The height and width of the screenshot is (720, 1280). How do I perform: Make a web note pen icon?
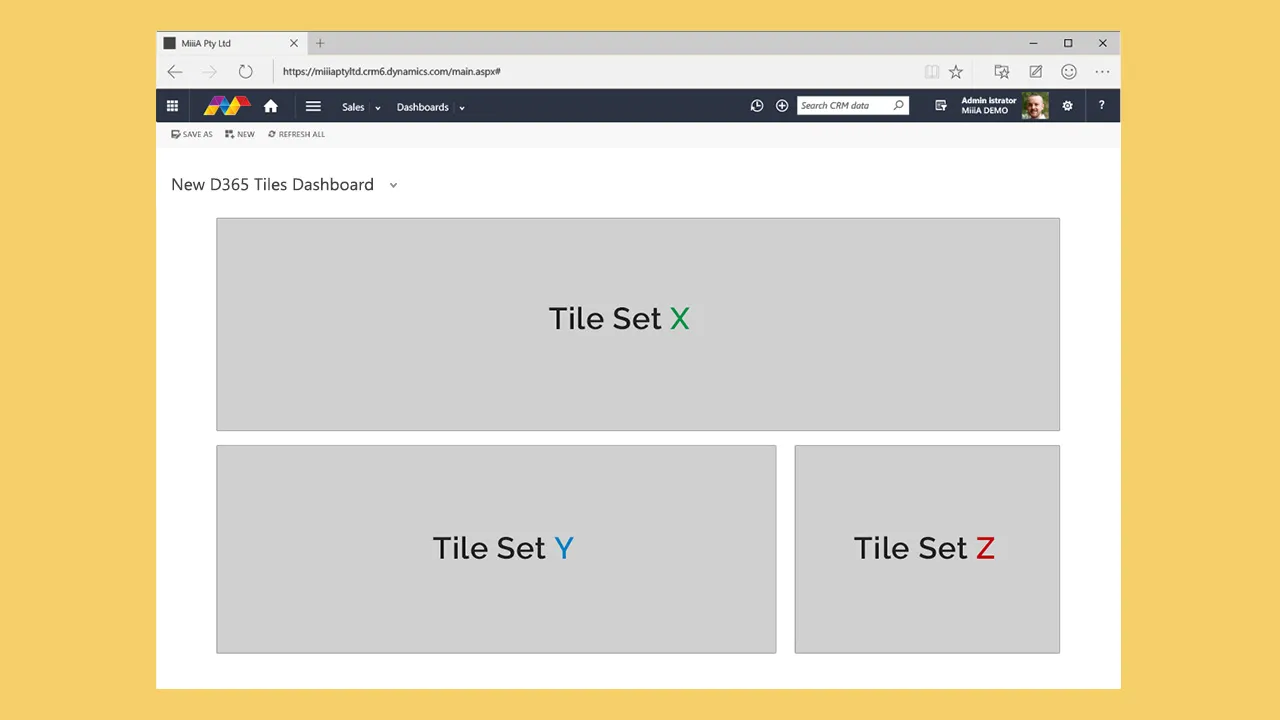(1036, 72)
